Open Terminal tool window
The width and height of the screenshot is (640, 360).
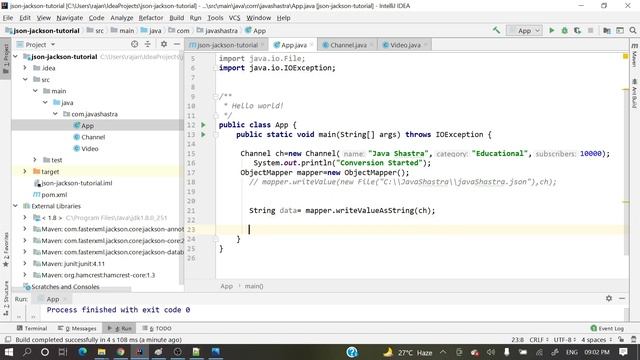[32, 328]
